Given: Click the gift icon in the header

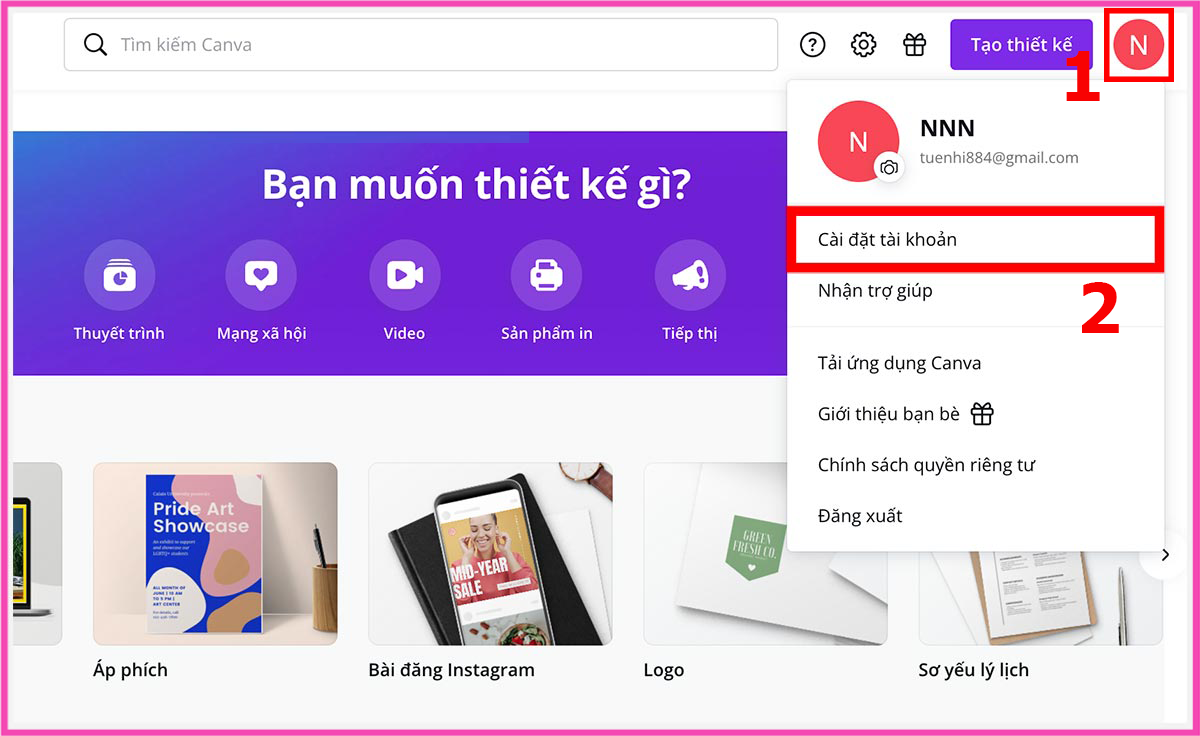Looking at the screenshot, I should [914, 45].
